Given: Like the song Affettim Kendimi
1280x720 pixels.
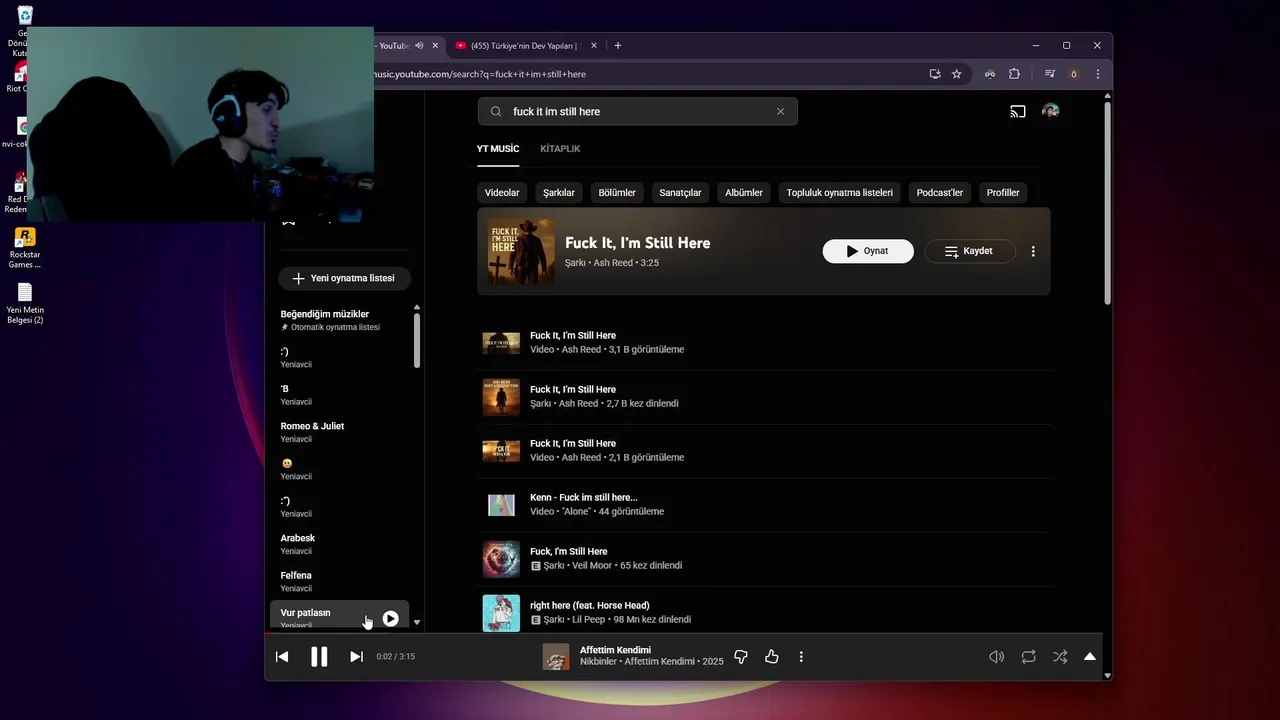Looking at the screenshot, I should [x=772, y=657].
